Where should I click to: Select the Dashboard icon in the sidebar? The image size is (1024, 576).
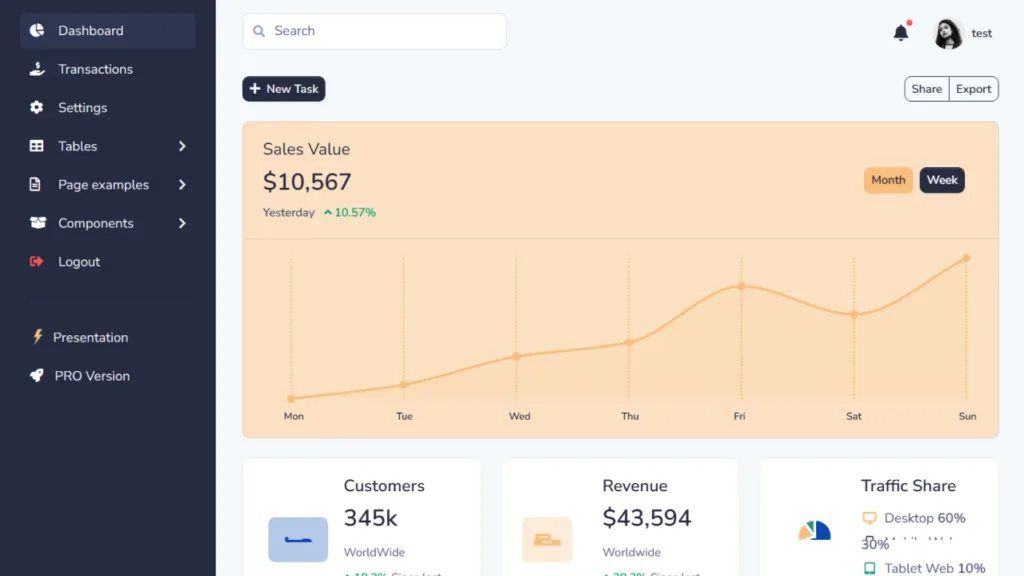click(36, 30)
